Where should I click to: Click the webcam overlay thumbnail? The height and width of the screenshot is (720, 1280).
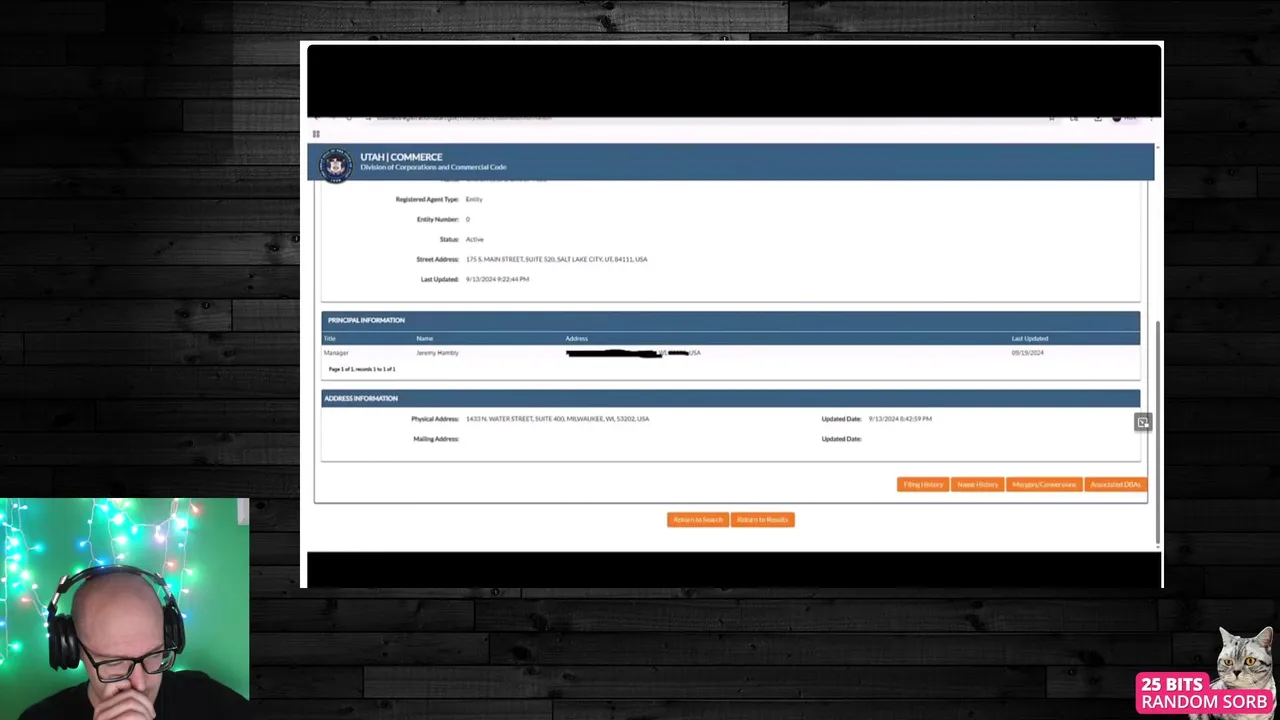click(124, 609)
